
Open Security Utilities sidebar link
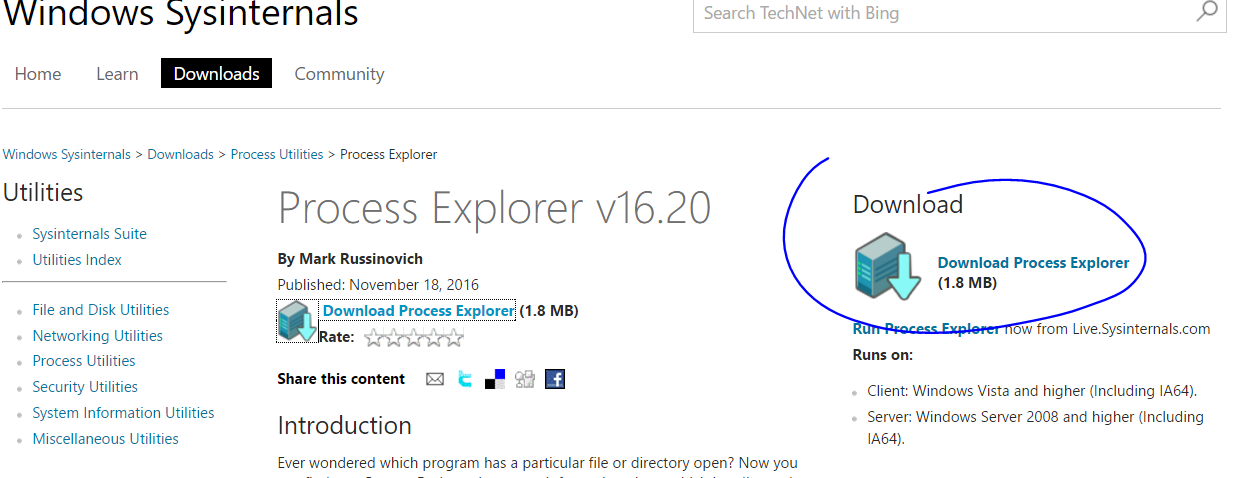pyautogui.click(x=85, y=387)
